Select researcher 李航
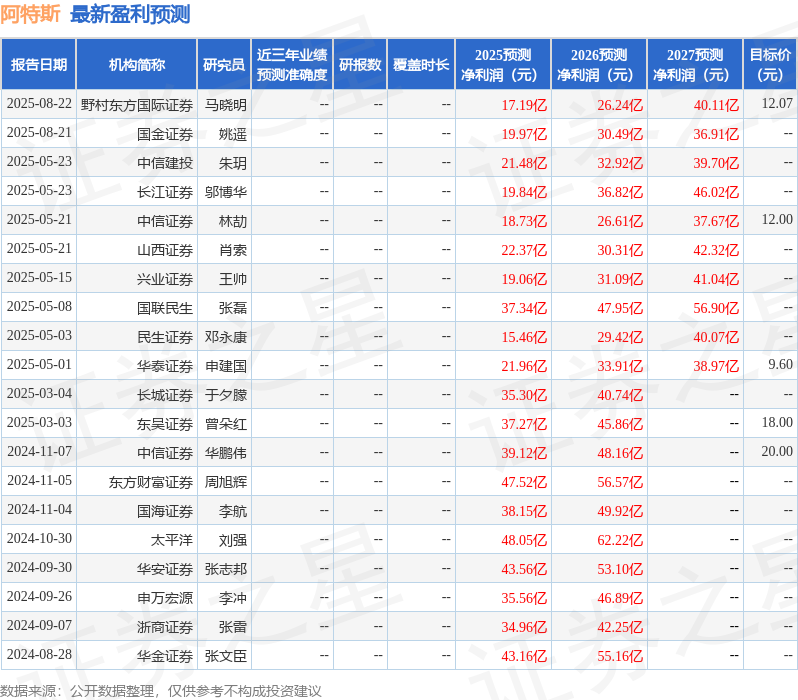 coord(233,512)
